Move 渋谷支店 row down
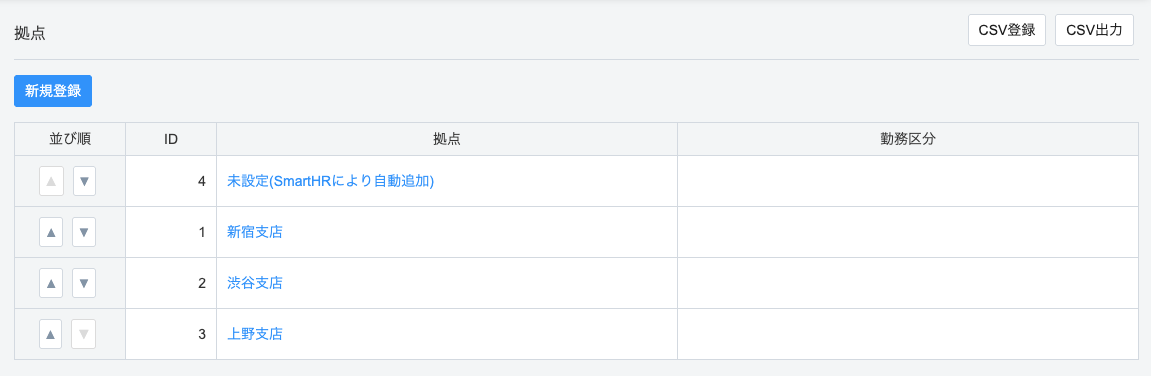The height and width of the screenshot is (376, 1151). pyautogui.click(x=84, y=283)
